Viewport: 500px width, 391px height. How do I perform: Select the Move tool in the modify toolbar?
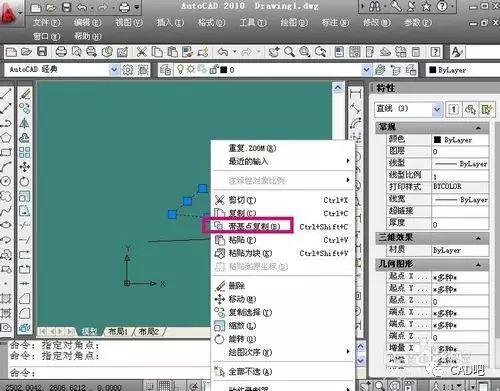pos(25,167)
